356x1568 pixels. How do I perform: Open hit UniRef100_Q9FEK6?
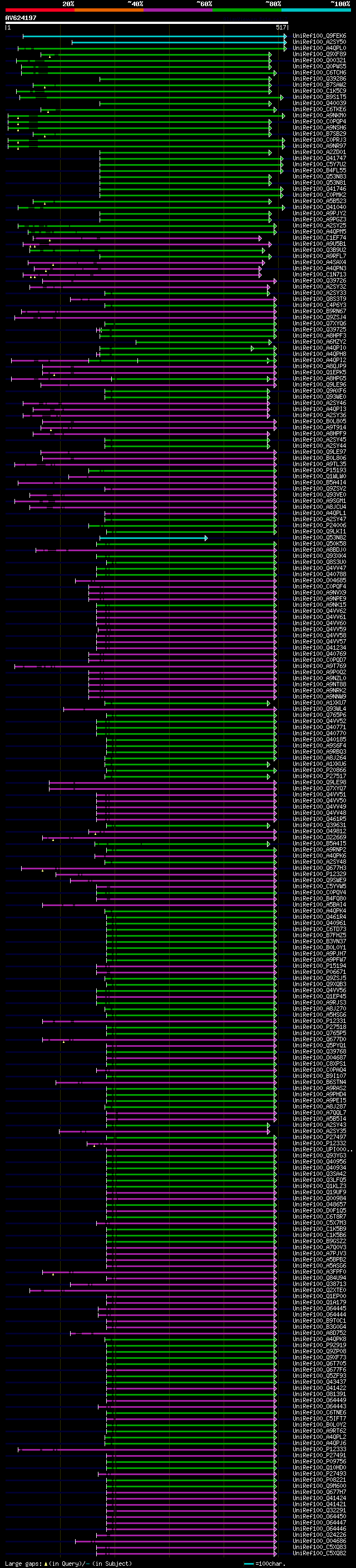pyautogui.click(x=319, y=36)
